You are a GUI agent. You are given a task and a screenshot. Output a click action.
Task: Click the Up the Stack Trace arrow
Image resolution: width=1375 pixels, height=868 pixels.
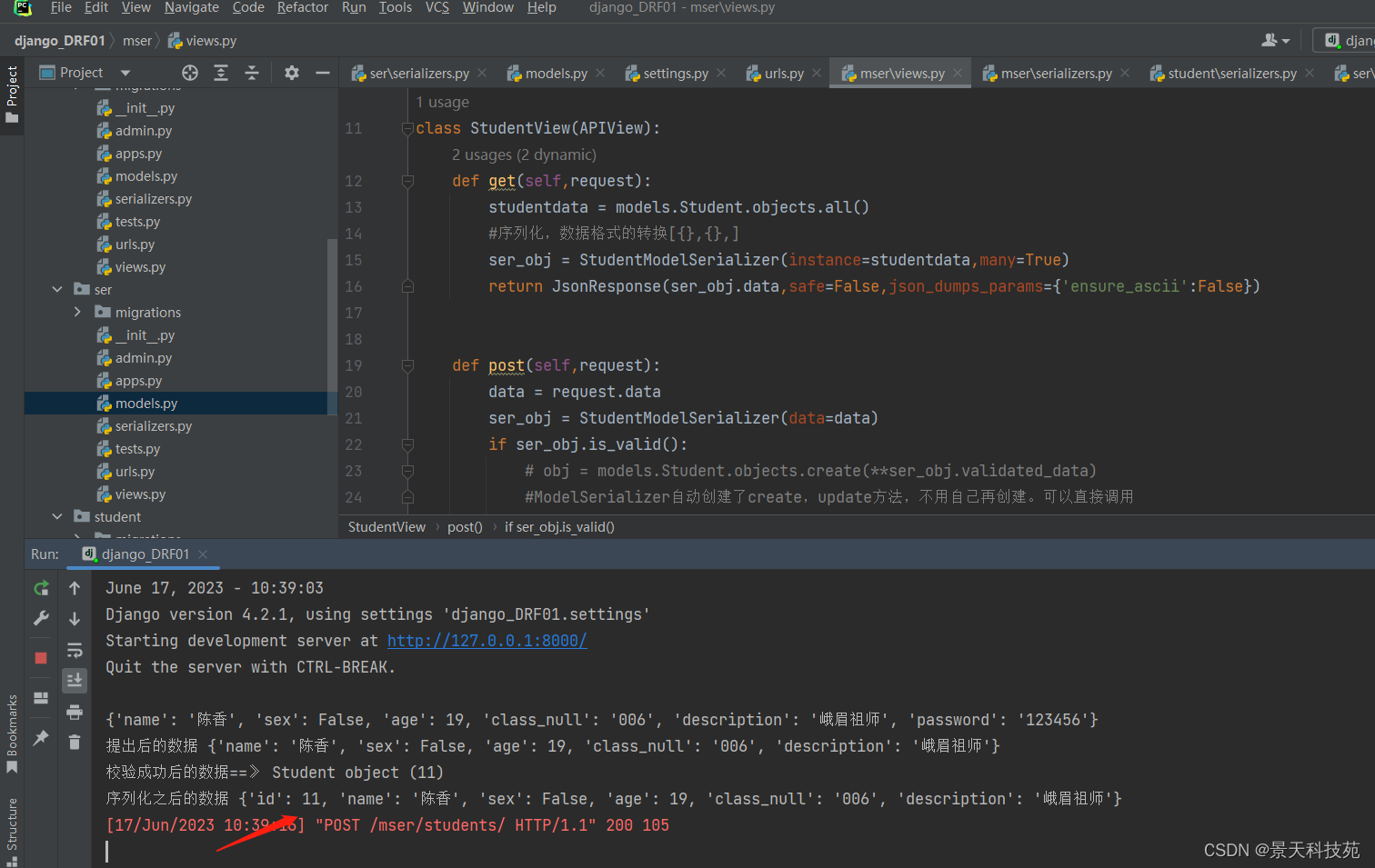point(75,588)
